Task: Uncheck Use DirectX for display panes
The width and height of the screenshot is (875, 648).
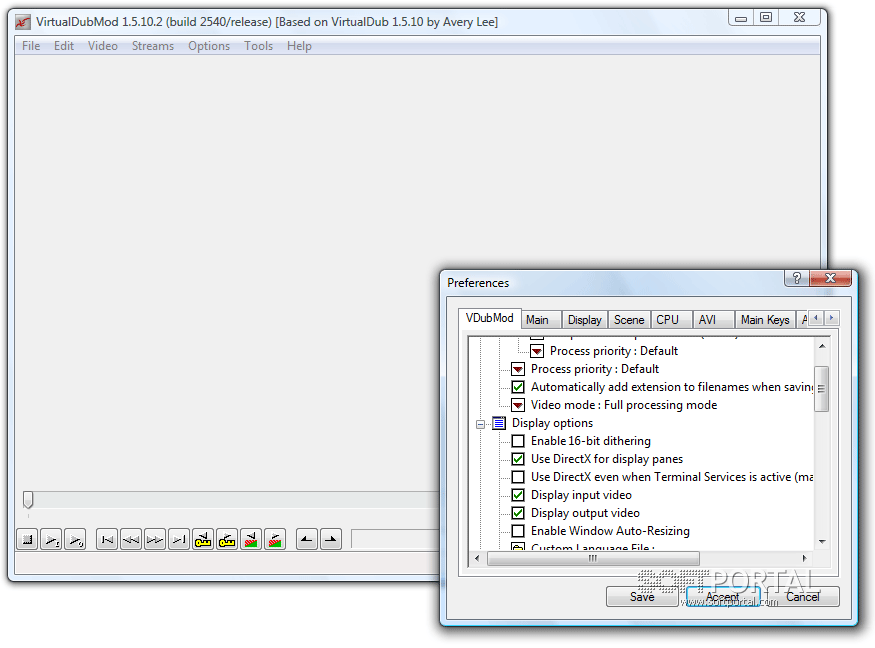Action: pos(518,459)
